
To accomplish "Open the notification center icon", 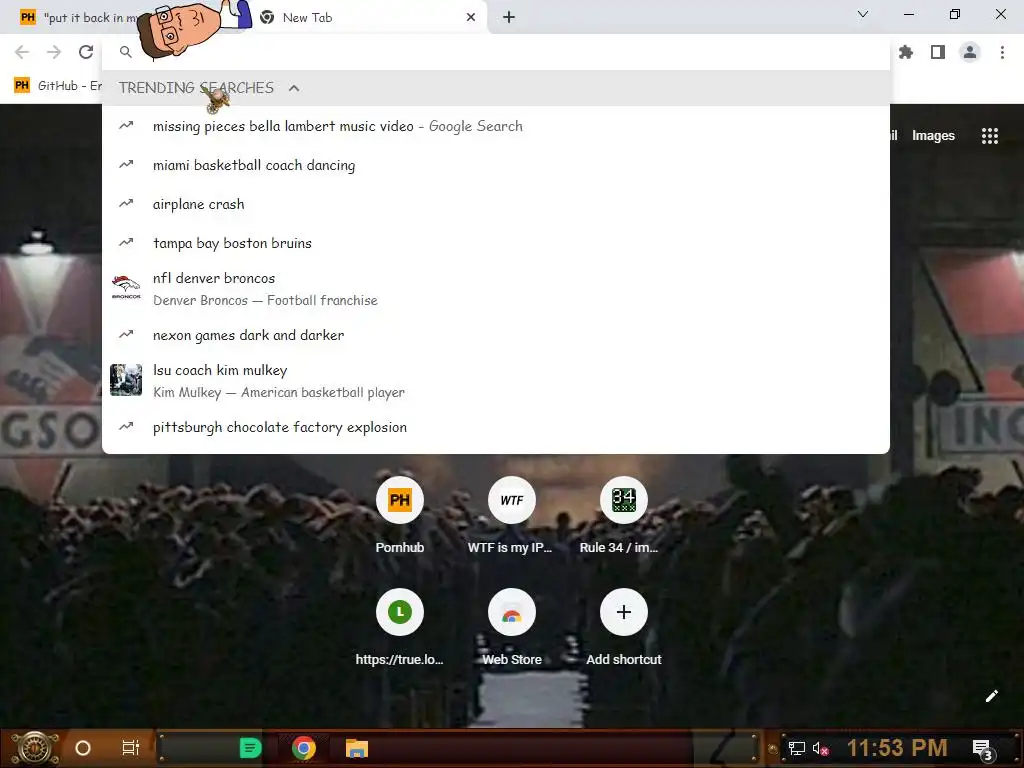I will (x=982, y=750).
